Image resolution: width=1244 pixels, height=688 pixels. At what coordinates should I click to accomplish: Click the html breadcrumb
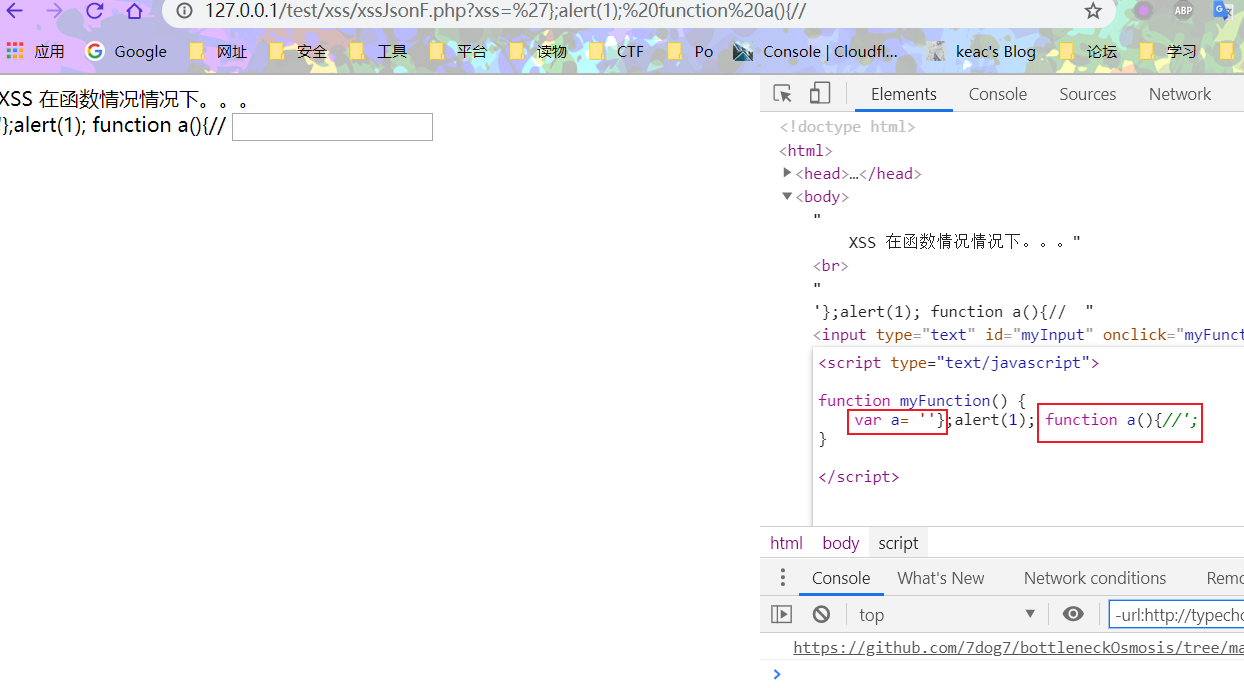[786, 543]
